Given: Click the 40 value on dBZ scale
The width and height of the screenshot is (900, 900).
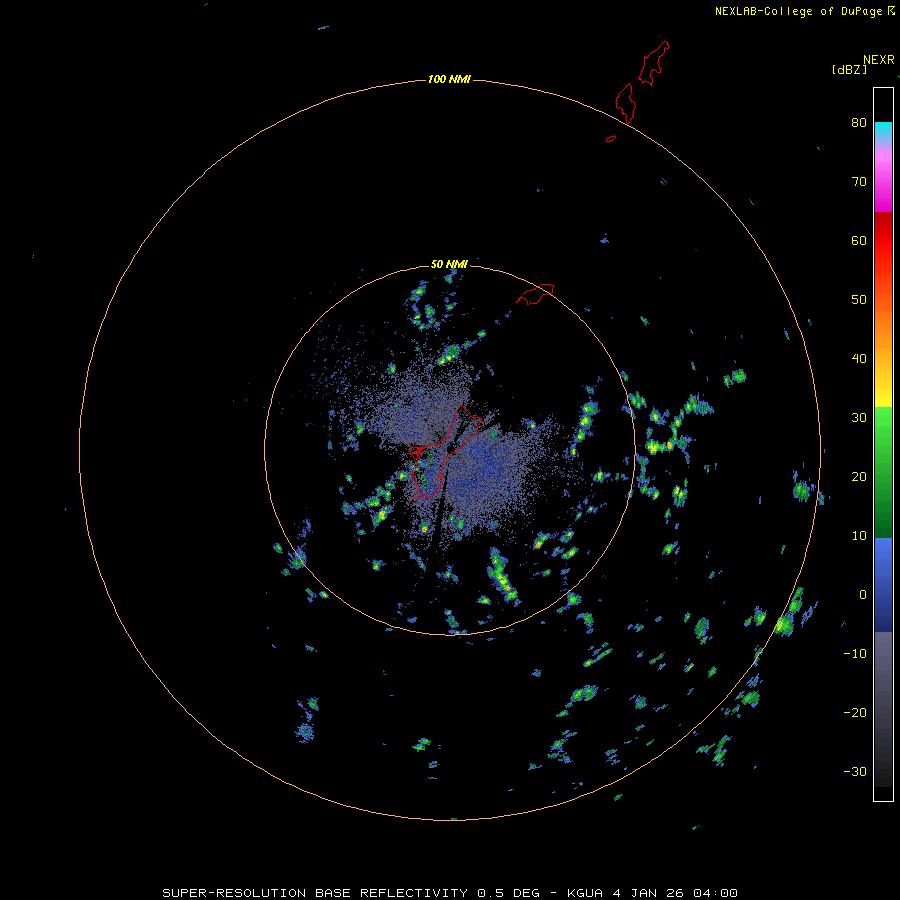Looking at the screenshot, I should [859, 358].
